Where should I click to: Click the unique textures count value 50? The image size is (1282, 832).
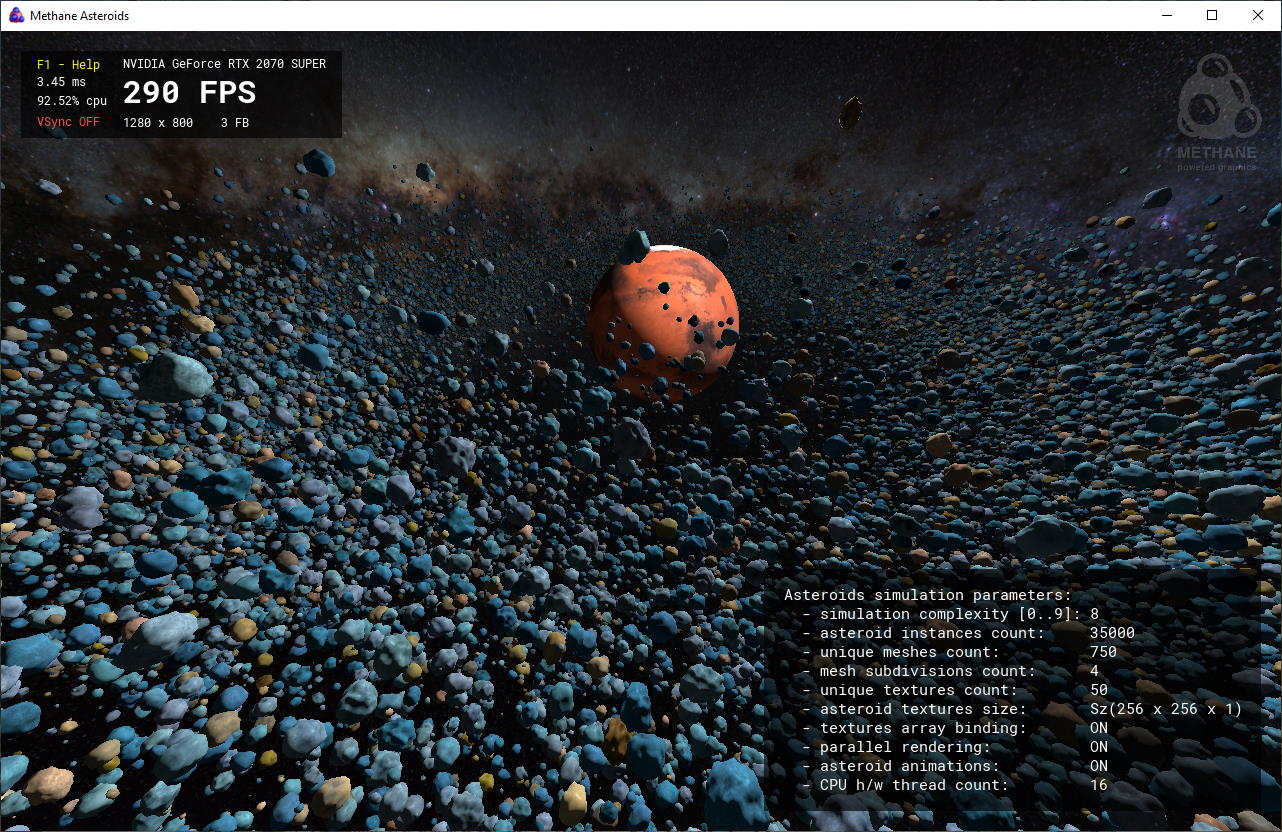pos(1099,690)
